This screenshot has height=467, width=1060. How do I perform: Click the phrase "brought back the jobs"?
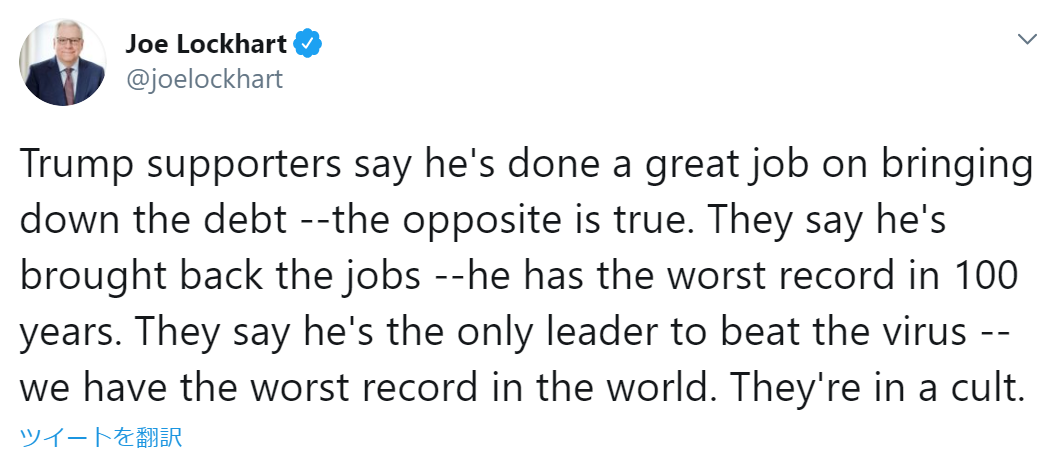click(x=220, y=278)
